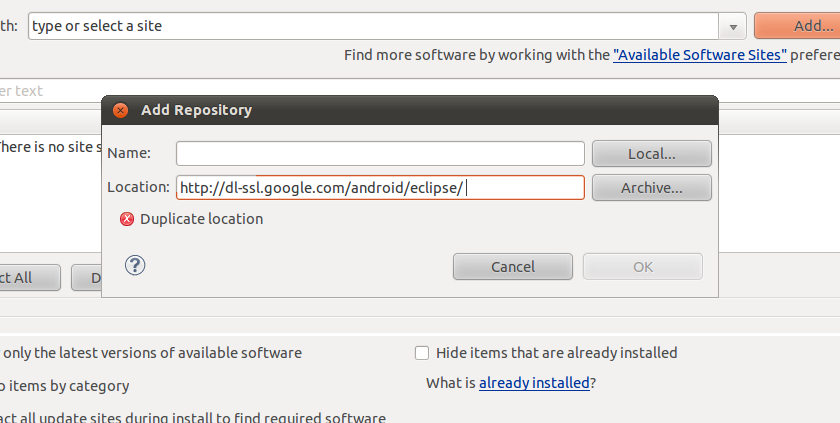Choose the Local... button
Viewport: 840px width, 423px height.
[x=652, y=154]
